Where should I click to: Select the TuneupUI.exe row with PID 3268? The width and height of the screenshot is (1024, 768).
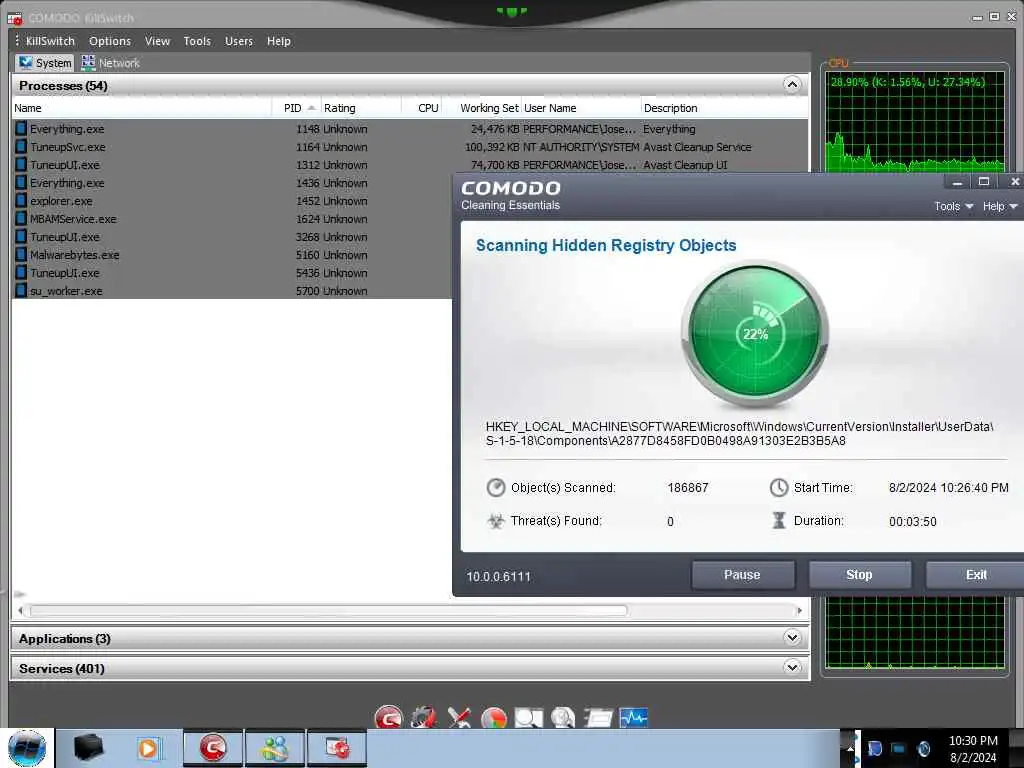[x=232, y=237]
